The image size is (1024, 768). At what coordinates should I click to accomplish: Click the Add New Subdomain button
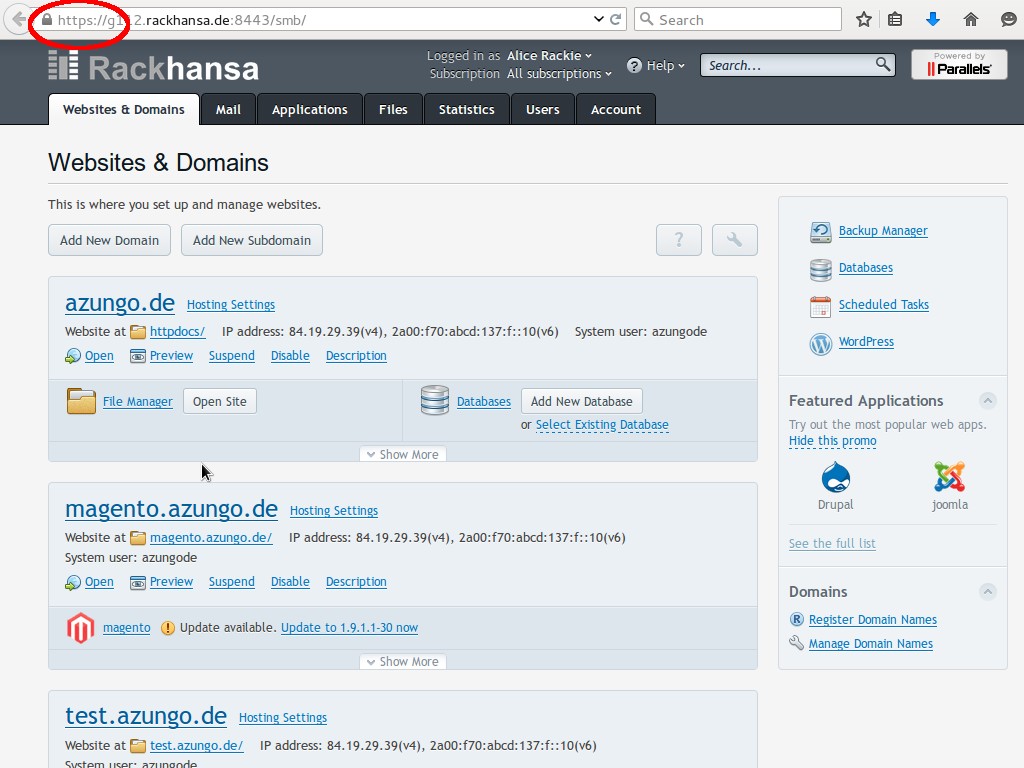pyautogui.click(x=251, y=240)
